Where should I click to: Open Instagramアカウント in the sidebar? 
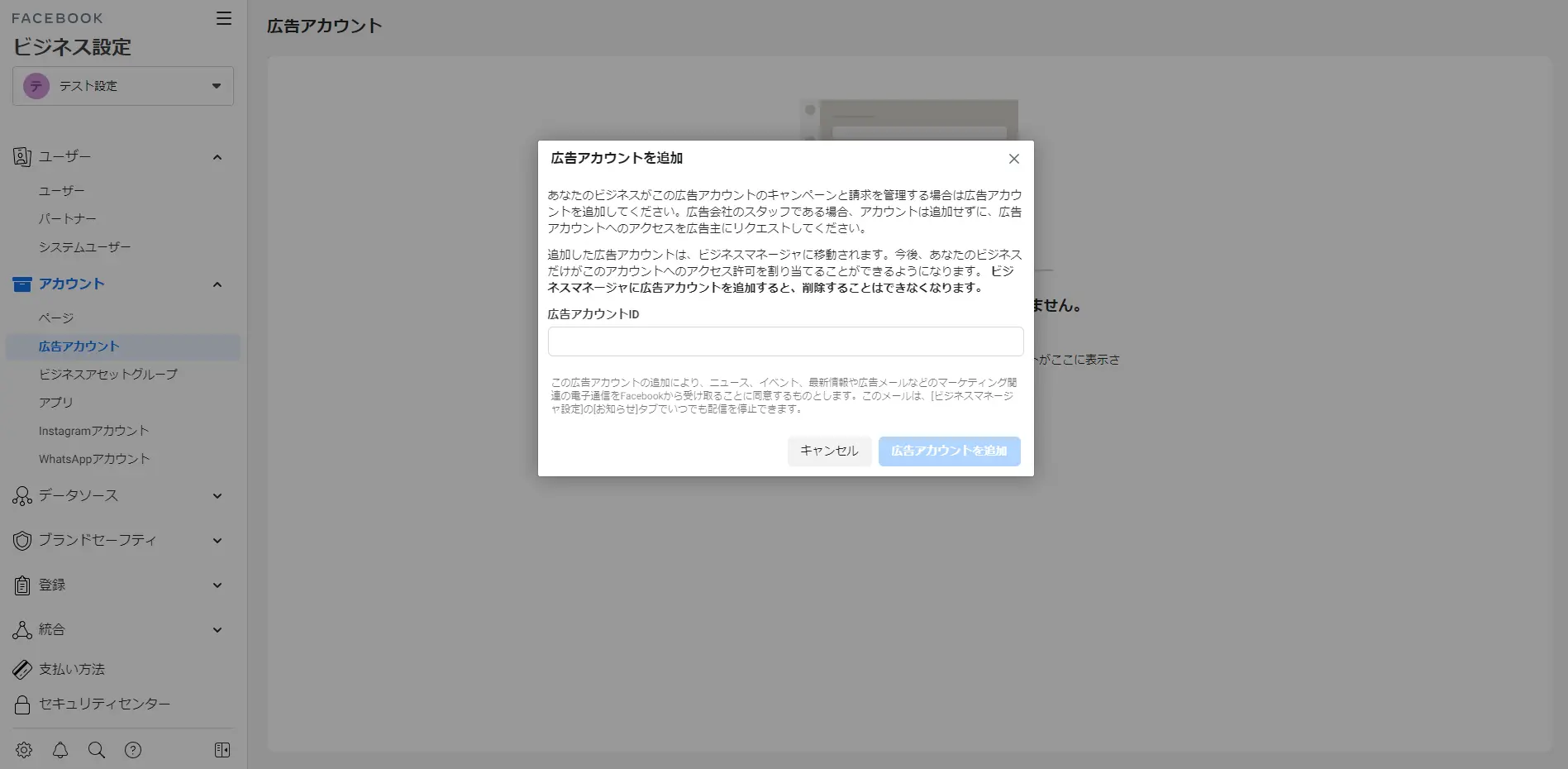pos(93,431)
